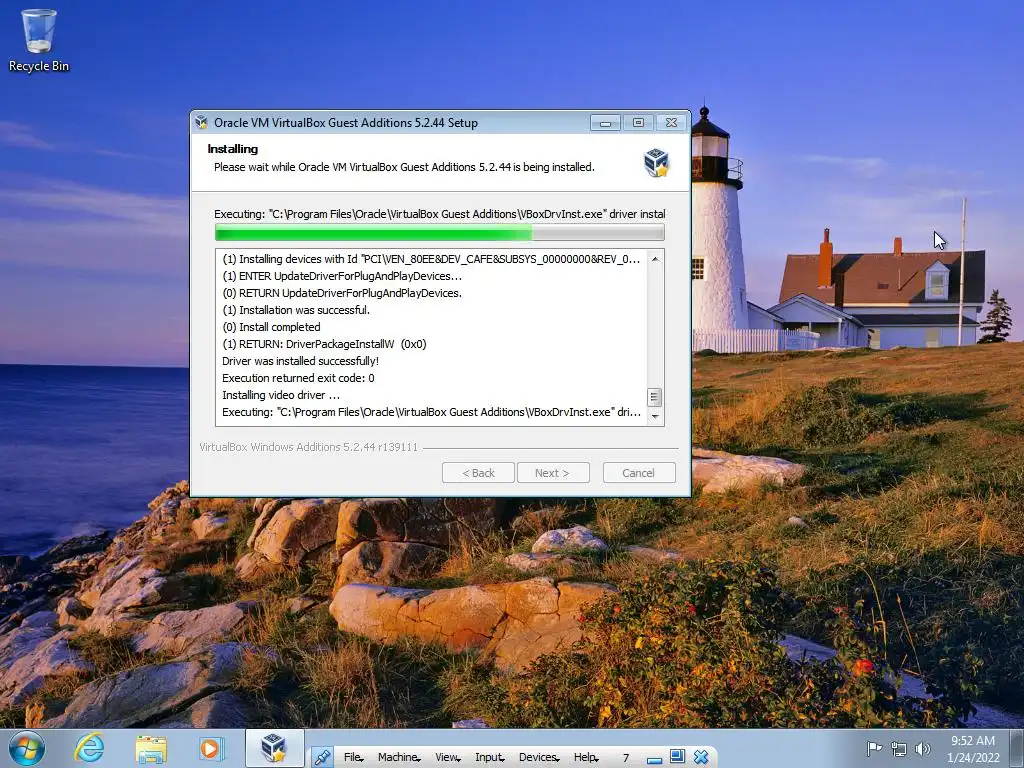Open Action Center flag tray icon

point(874,748)
